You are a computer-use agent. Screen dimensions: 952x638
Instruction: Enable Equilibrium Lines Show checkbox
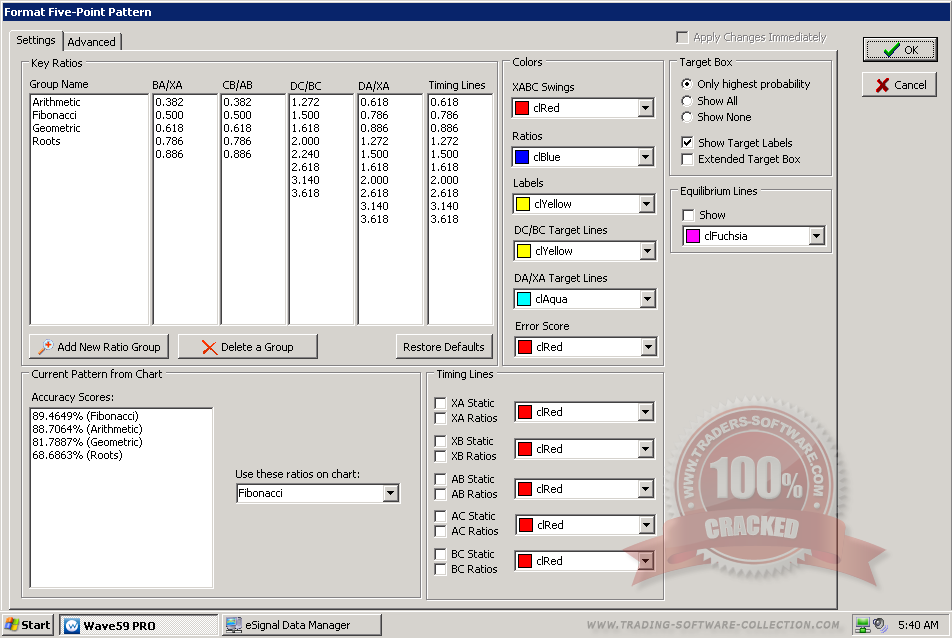pos(687,215)
